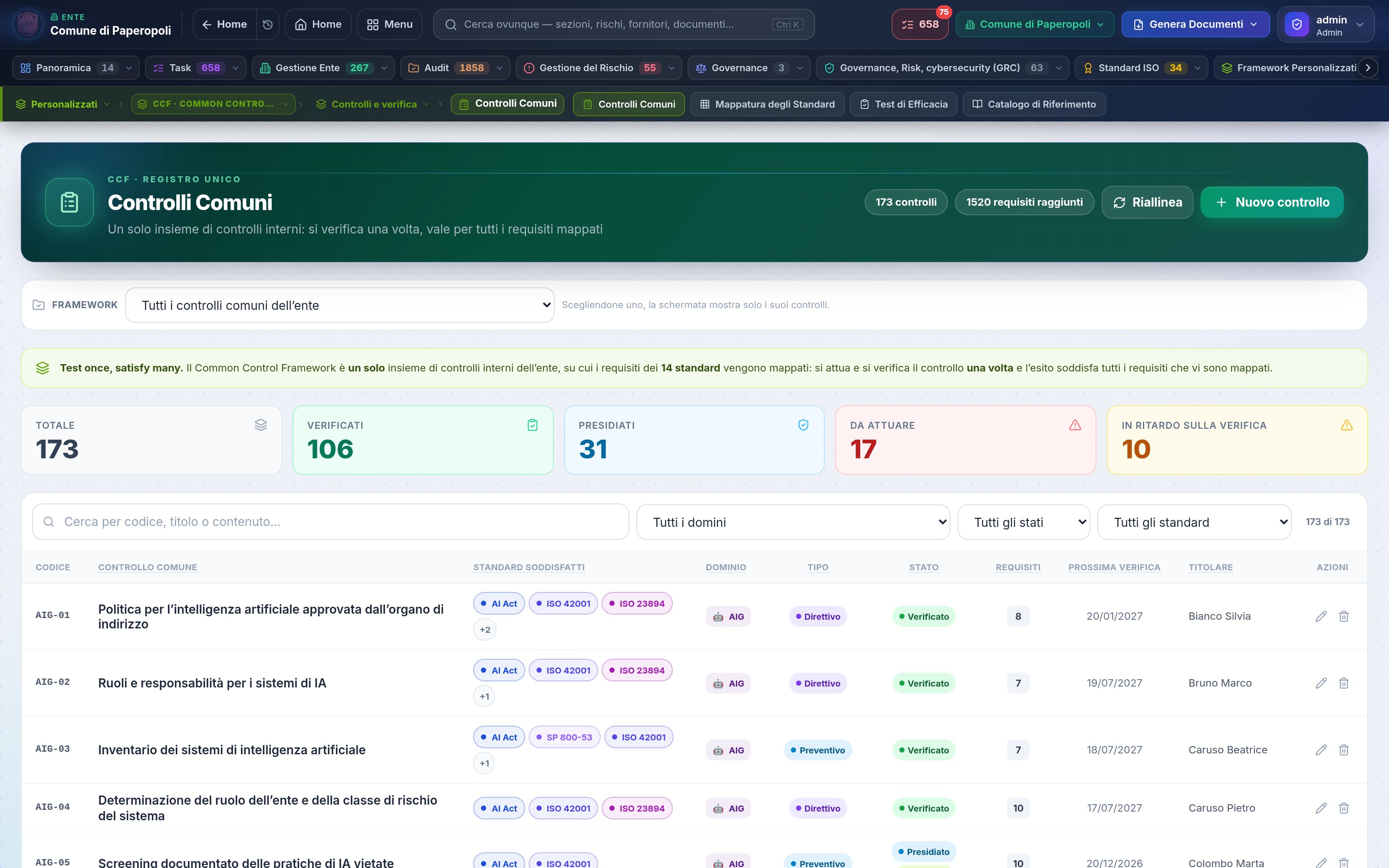Open the Menu grid button
Image resolution: width=1389 pixels, height=868 pixels.
pos(390,24)
